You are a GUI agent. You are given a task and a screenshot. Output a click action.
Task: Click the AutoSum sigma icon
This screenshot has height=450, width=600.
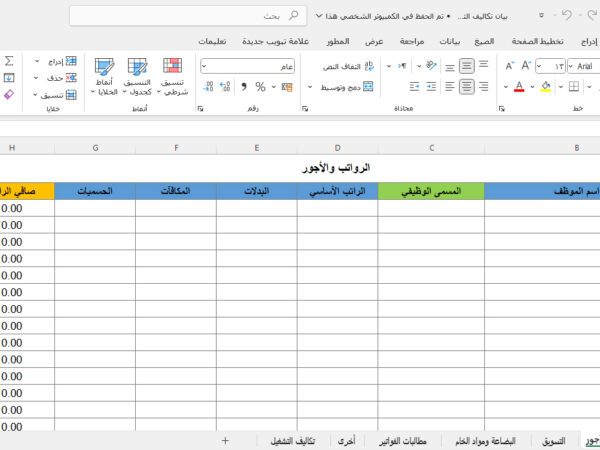tap(9, 61)
